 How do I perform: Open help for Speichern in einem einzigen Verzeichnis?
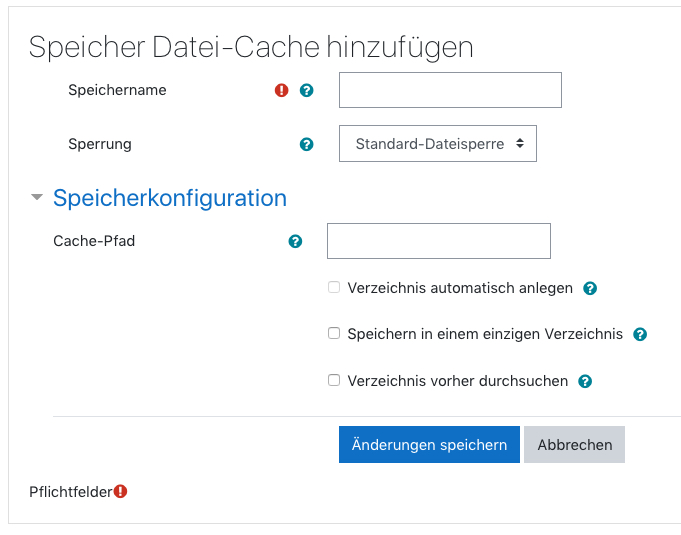(640, 334)
